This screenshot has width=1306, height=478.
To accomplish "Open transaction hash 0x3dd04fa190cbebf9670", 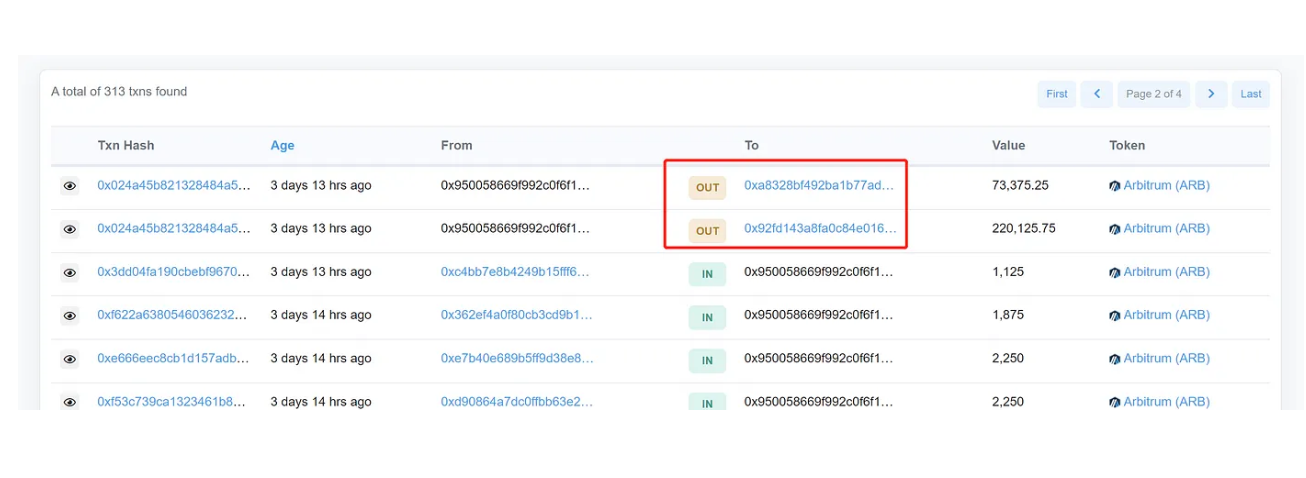I will tap(173, 272).
